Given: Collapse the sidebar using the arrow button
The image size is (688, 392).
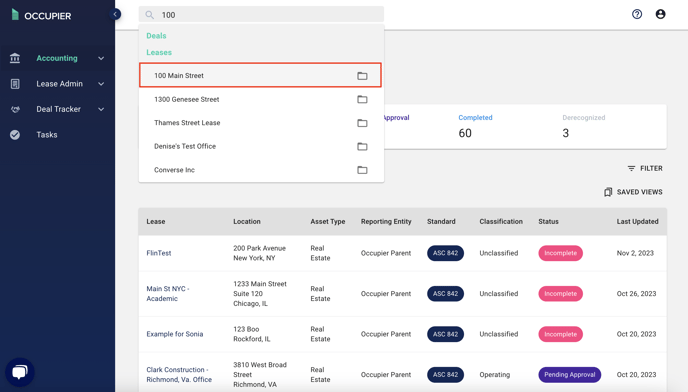Looking at the screenshot, I should click(115, 14).
